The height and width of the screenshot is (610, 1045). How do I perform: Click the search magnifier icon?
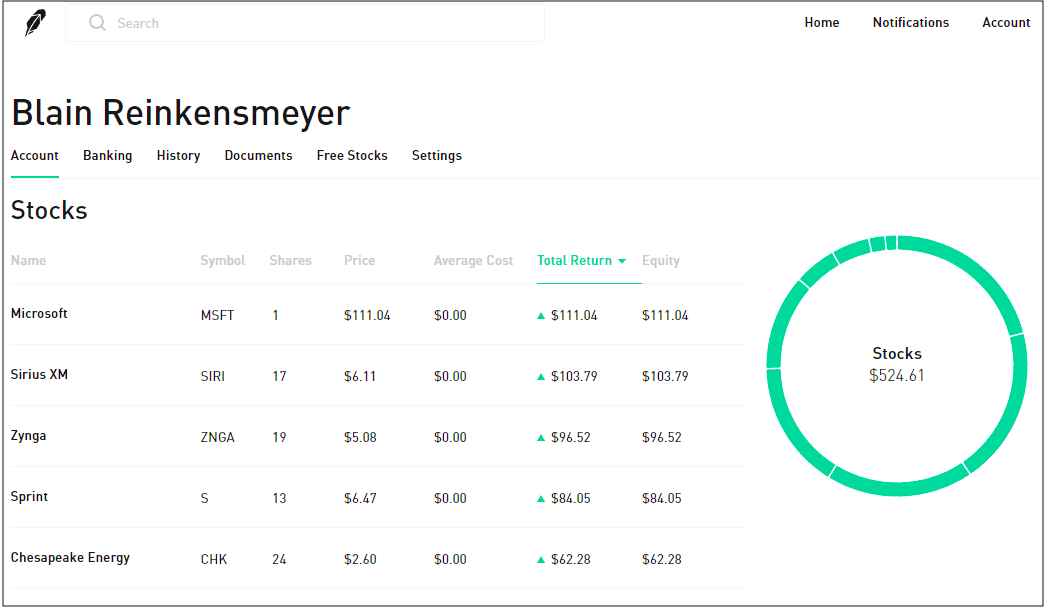[x=97, y=23]
